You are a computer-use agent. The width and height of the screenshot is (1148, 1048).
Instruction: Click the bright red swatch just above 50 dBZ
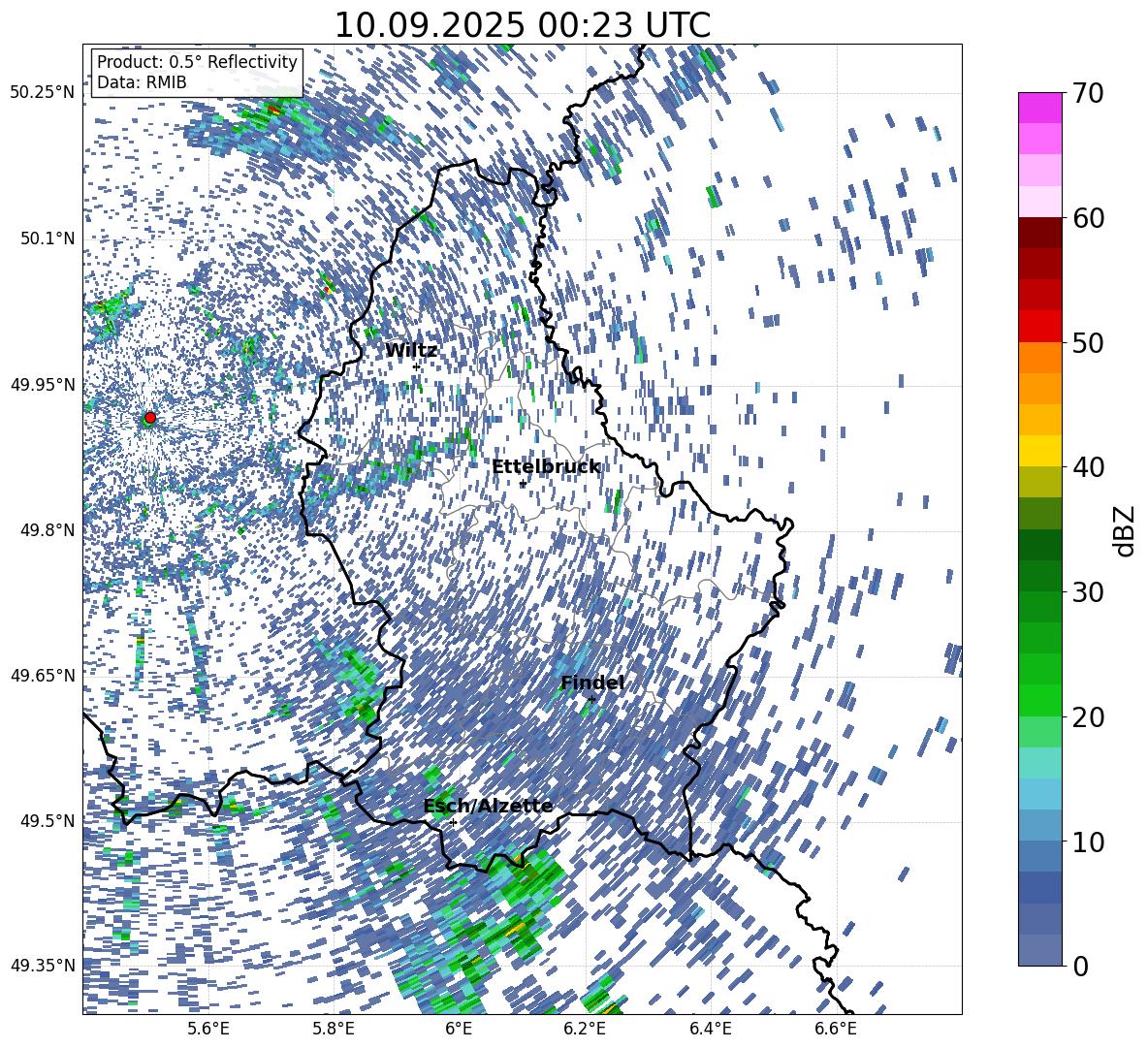pos(1040,327)
